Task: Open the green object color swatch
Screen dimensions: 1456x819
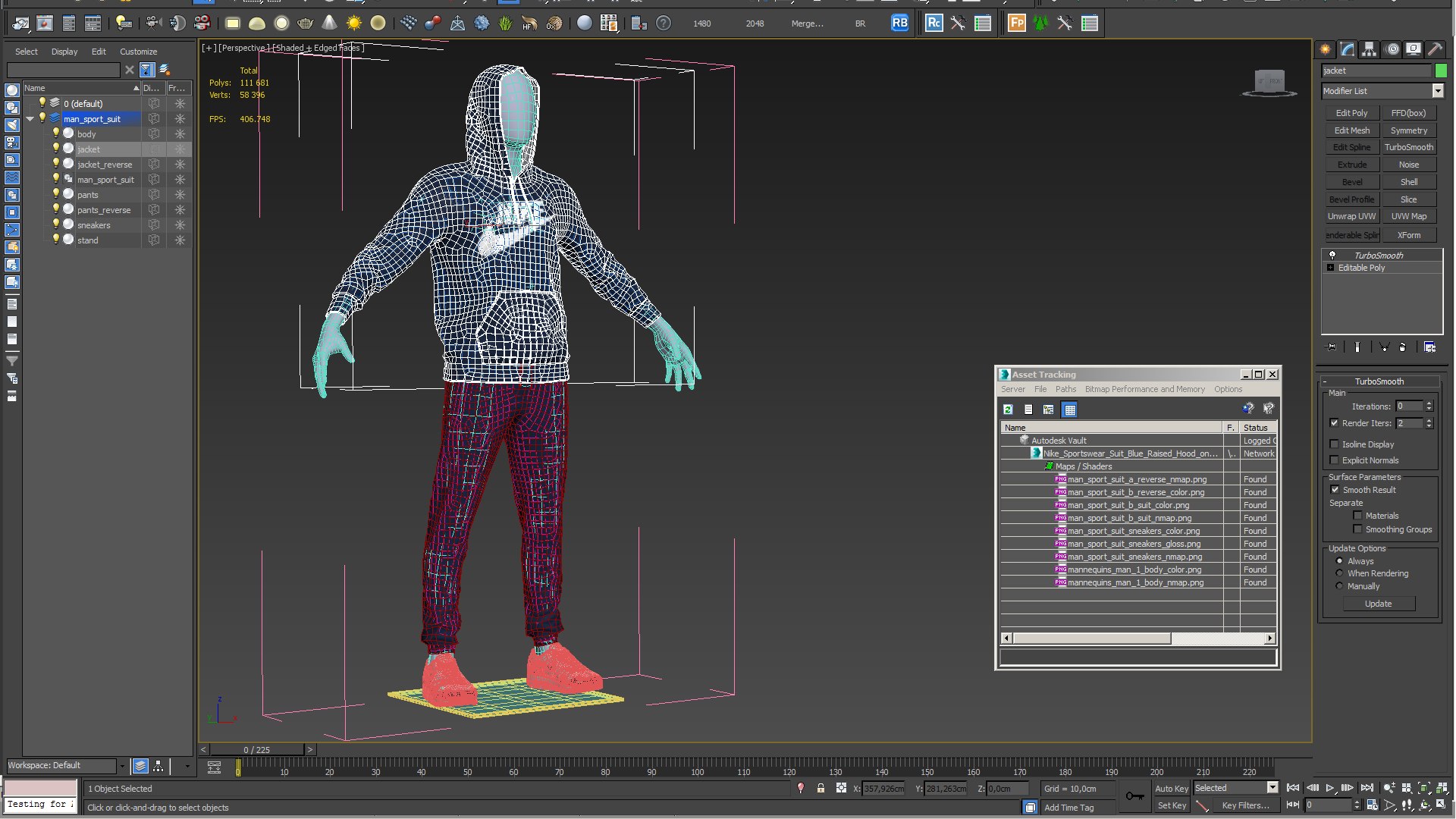Action: coord(1441,71)
